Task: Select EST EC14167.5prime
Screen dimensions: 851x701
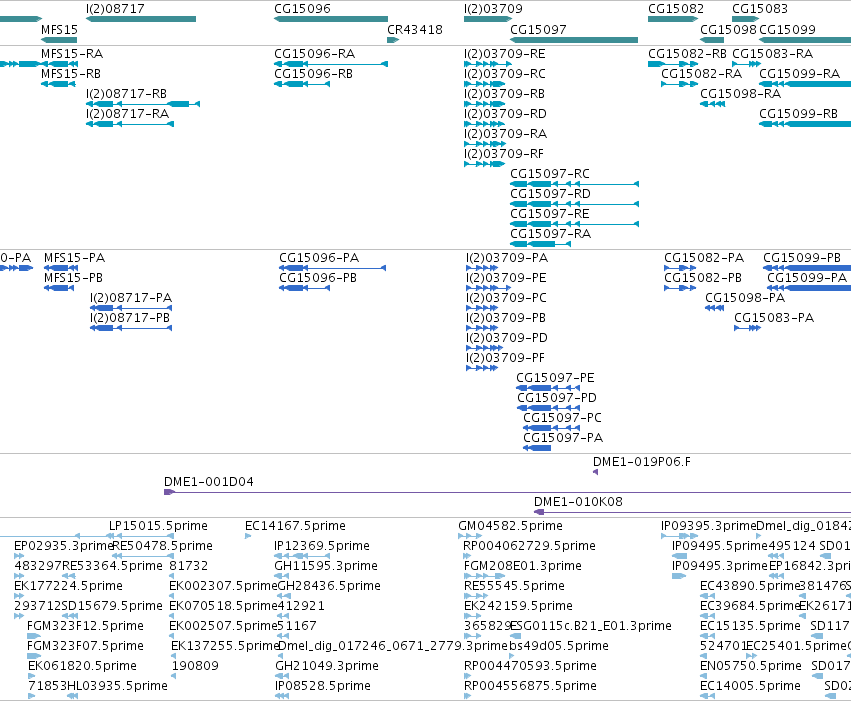Action: tap(248, 537)
